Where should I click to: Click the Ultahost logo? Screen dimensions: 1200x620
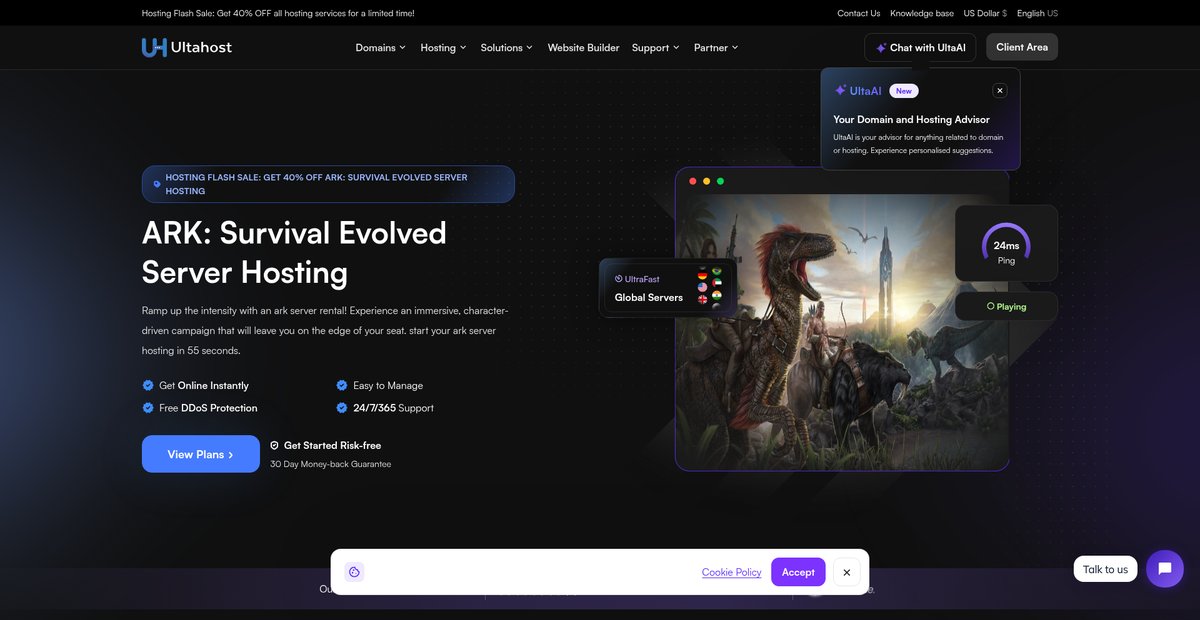coord(187,47)
